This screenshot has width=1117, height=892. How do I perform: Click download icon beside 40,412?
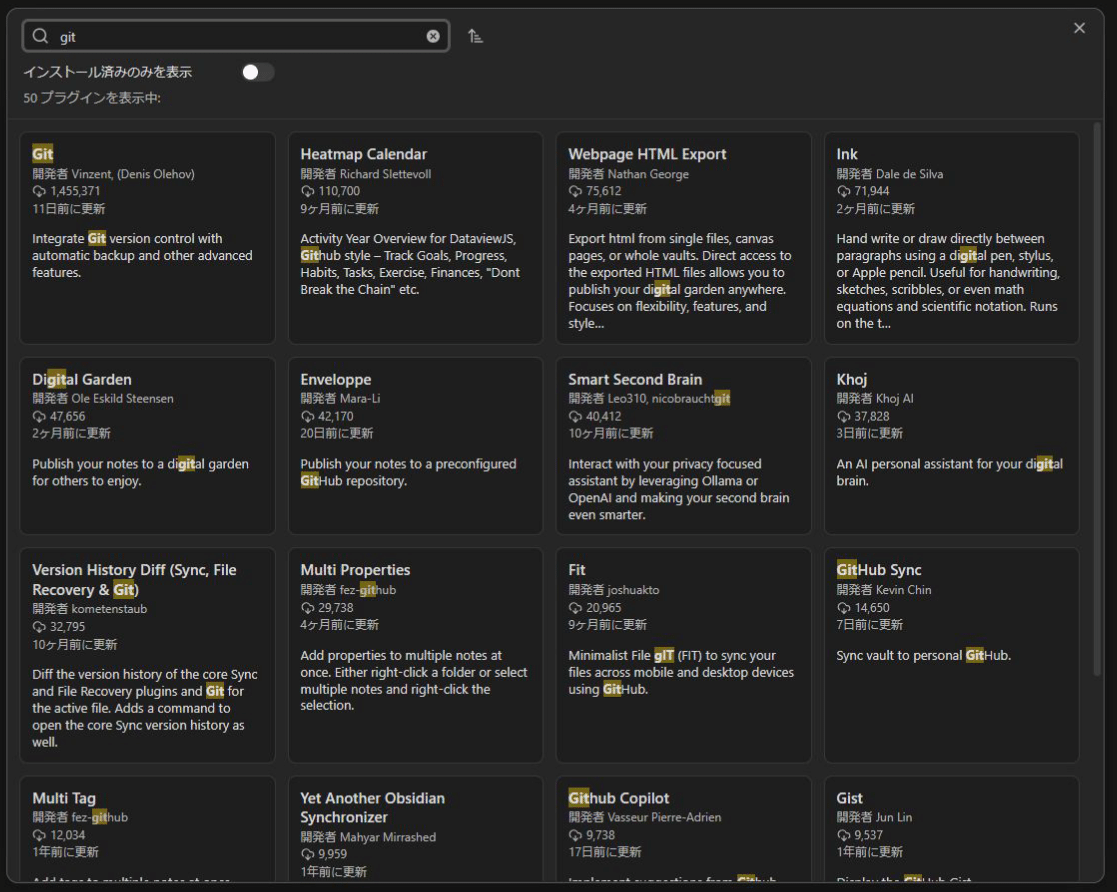coord(575,416)
